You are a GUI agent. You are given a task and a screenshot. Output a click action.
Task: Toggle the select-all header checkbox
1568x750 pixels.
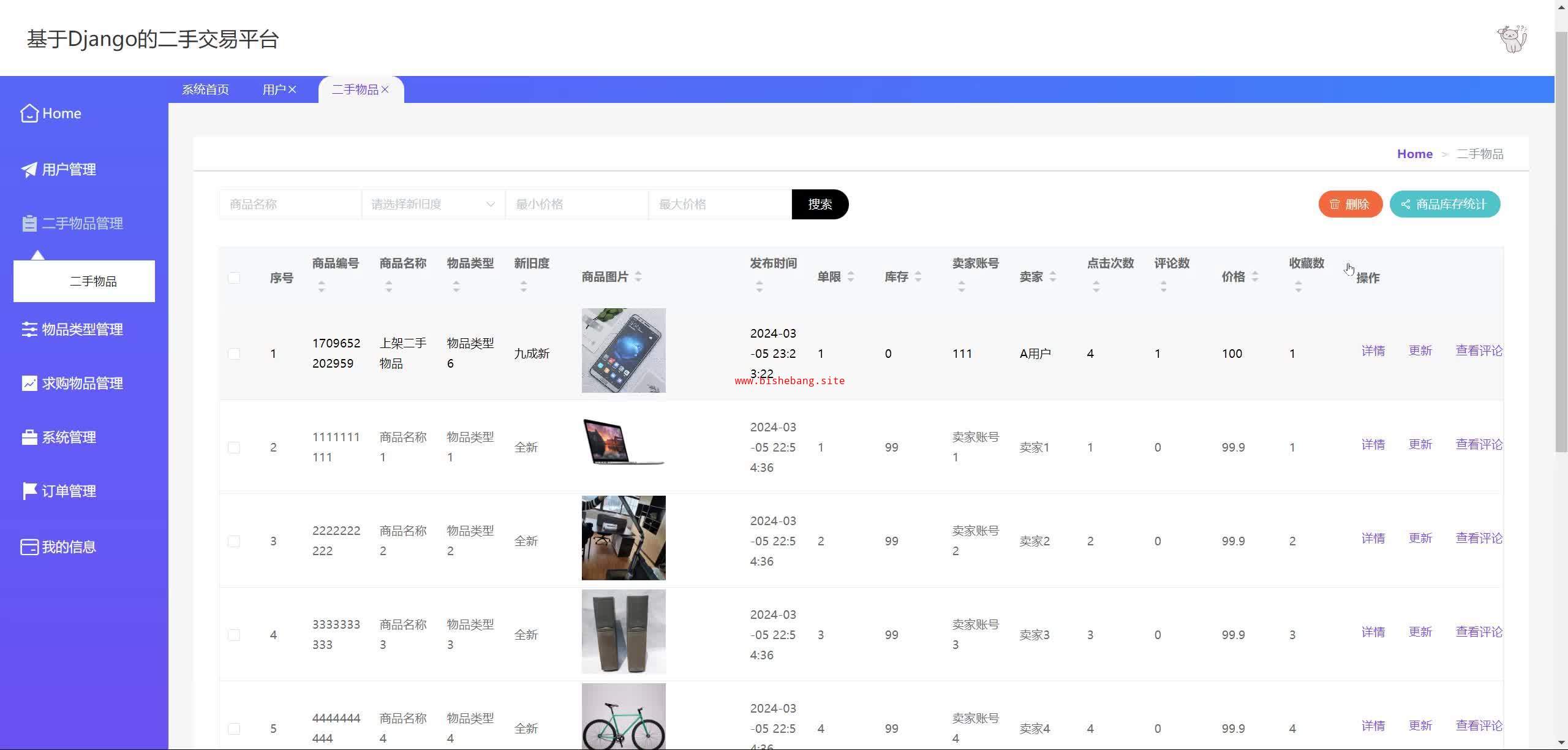(x=234, y=278)
